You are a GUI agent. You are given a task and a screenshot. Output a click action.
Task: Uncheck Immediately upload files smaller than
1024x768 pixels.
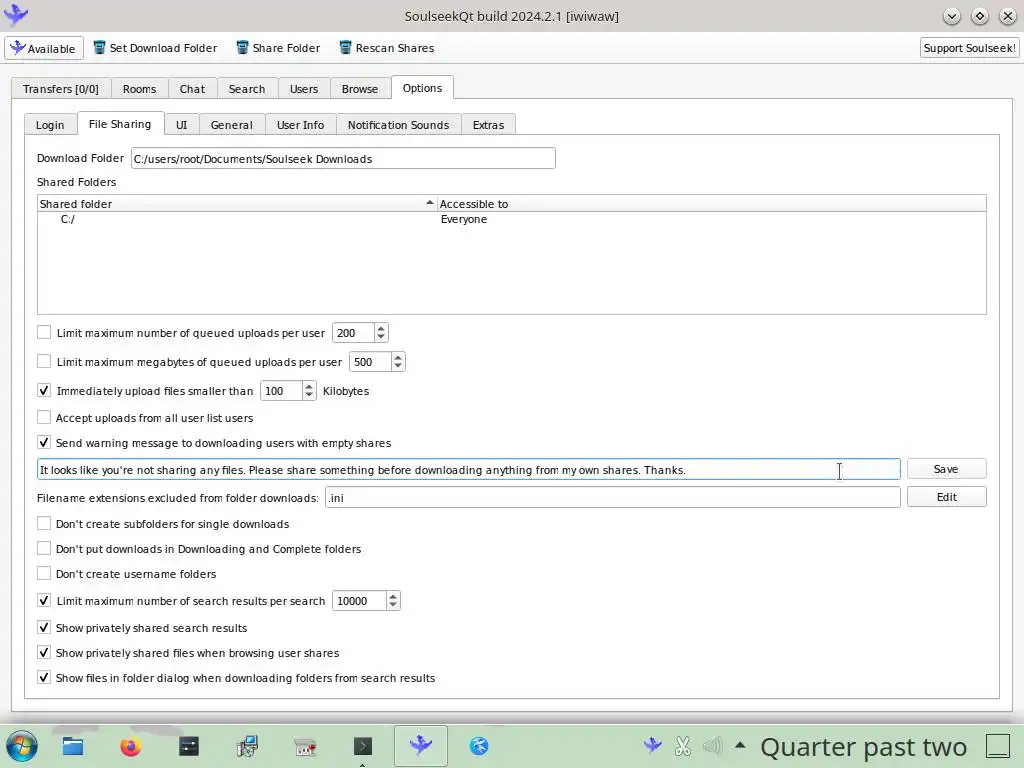point(44,391)
